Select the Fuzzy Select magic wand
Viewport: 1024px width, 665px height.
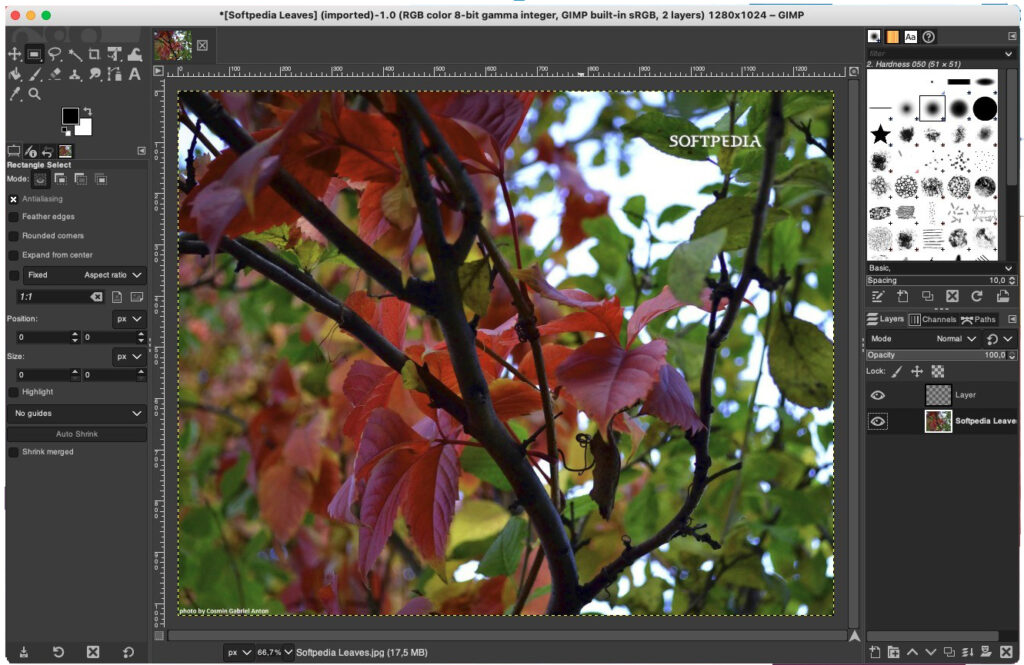[74, 54]
